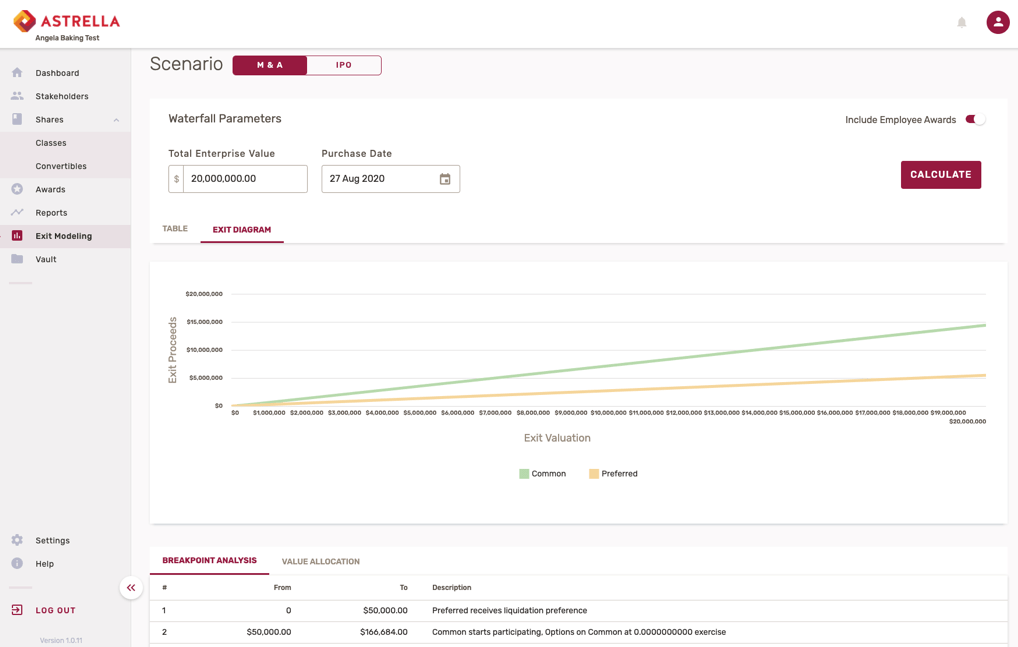Click the Shares book icon
Image resolution: width=1018 pixels, height=647 pixels.
pos(17,119)
